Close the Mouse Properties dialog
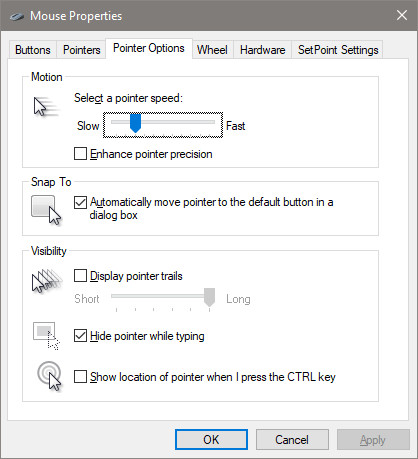The image size is (418, 459). pos(402,15)
